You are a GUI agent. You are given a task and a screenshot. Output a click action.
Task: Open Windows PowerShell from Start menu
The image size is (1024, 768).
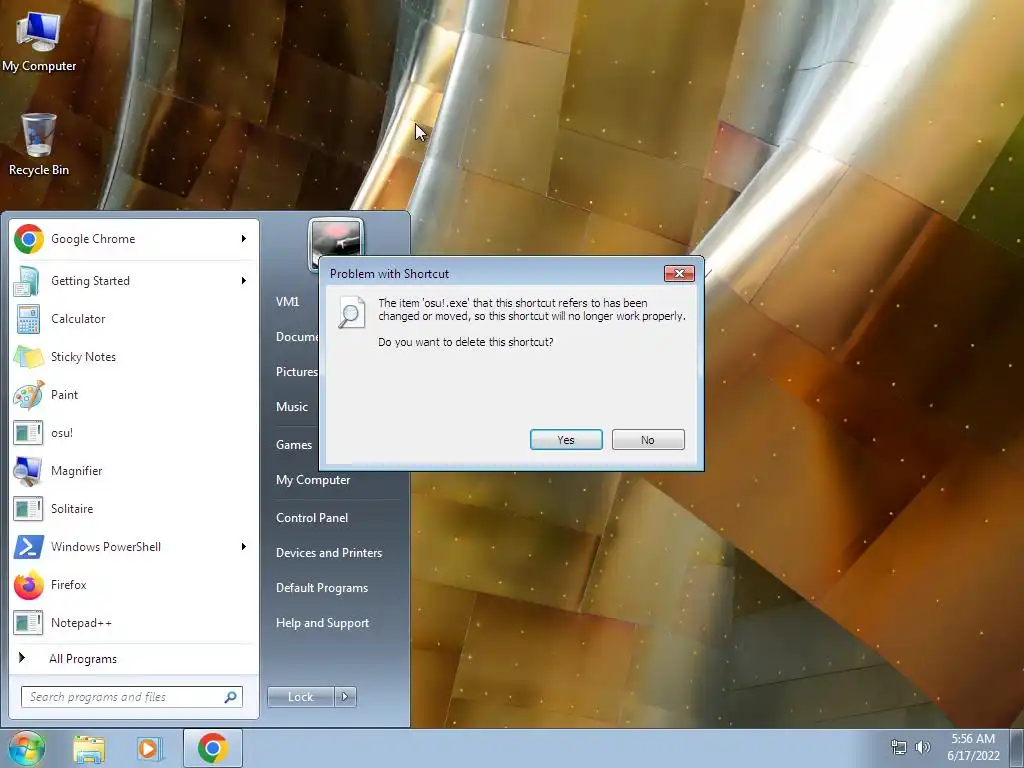[134, 547]
